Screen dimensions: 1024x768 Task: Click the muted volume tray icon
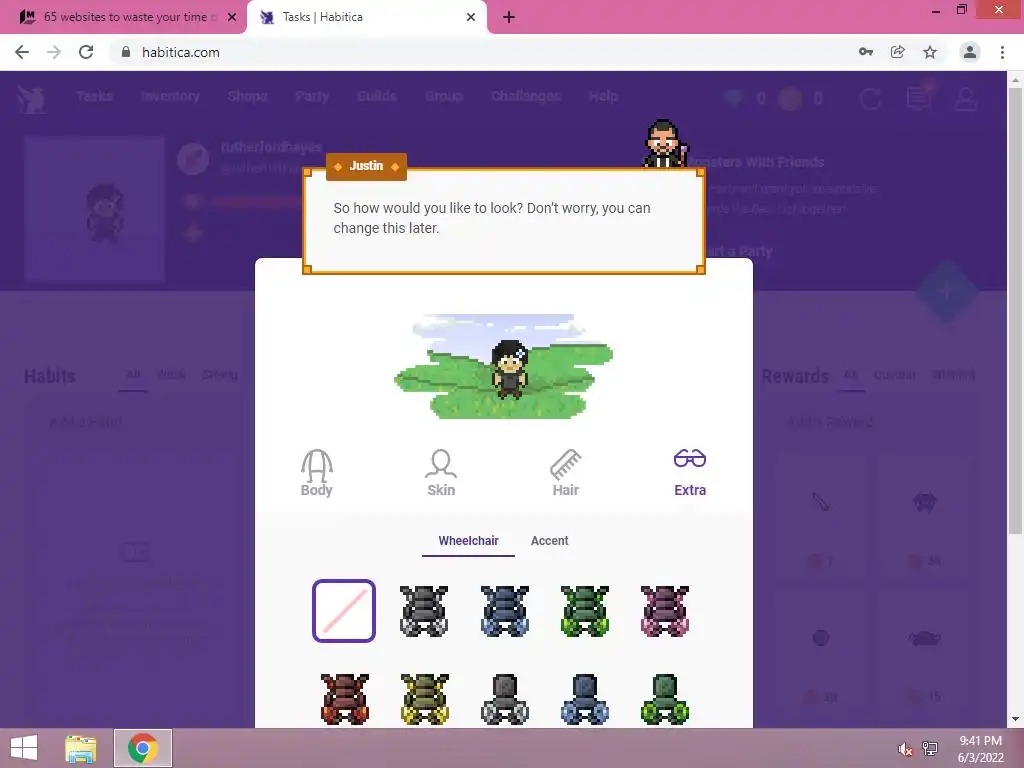[x=905, y=749]
